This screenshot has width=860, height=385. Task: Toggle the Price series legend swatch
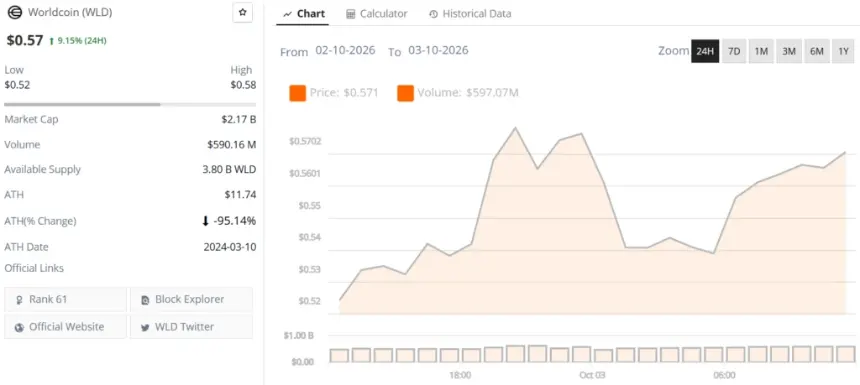point(297,93)
